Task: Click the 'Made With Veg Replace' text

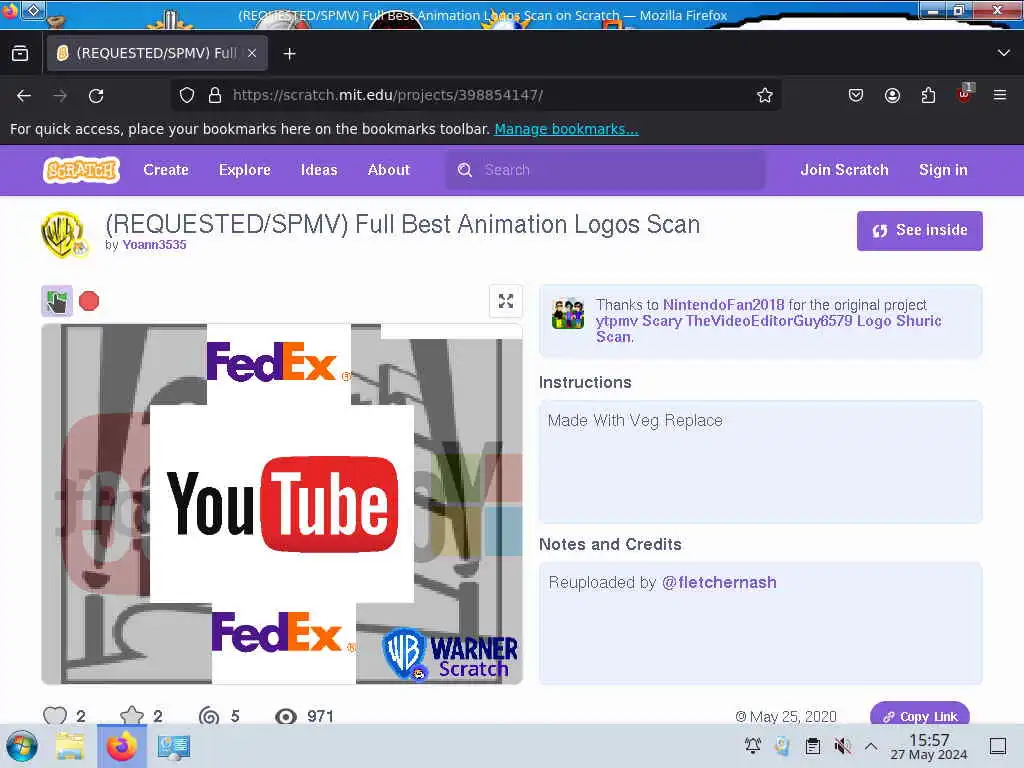Action: (635, 421)
